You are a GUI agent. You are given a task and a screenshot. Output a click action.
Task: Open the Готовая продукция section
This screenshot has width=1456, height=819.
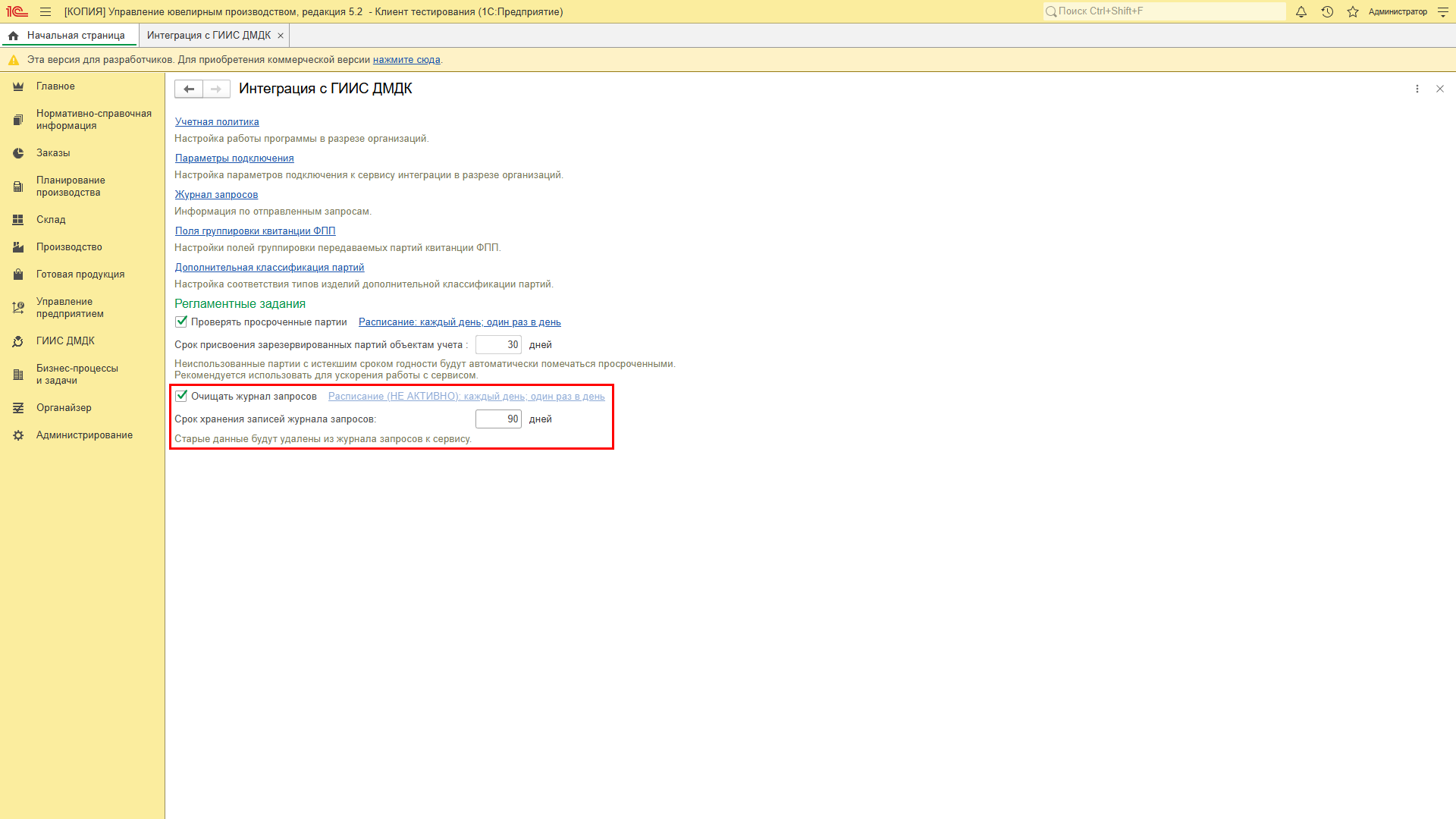click(x=80, y=275)
